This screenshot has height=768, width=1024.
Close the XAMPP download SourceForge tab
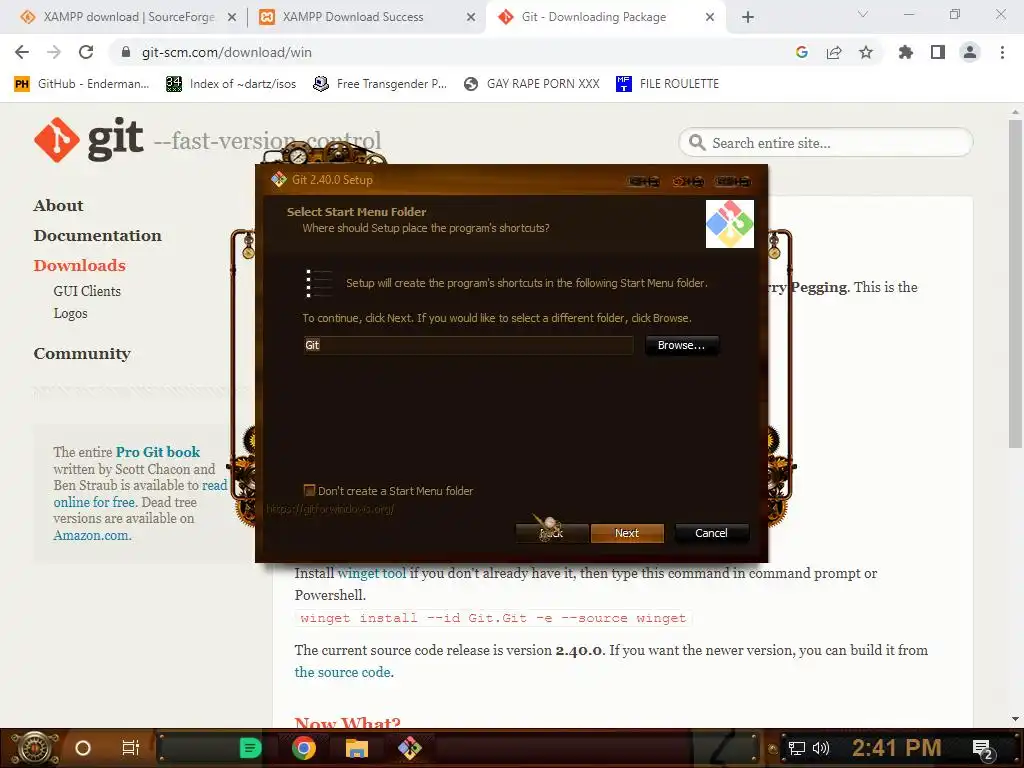232,18
